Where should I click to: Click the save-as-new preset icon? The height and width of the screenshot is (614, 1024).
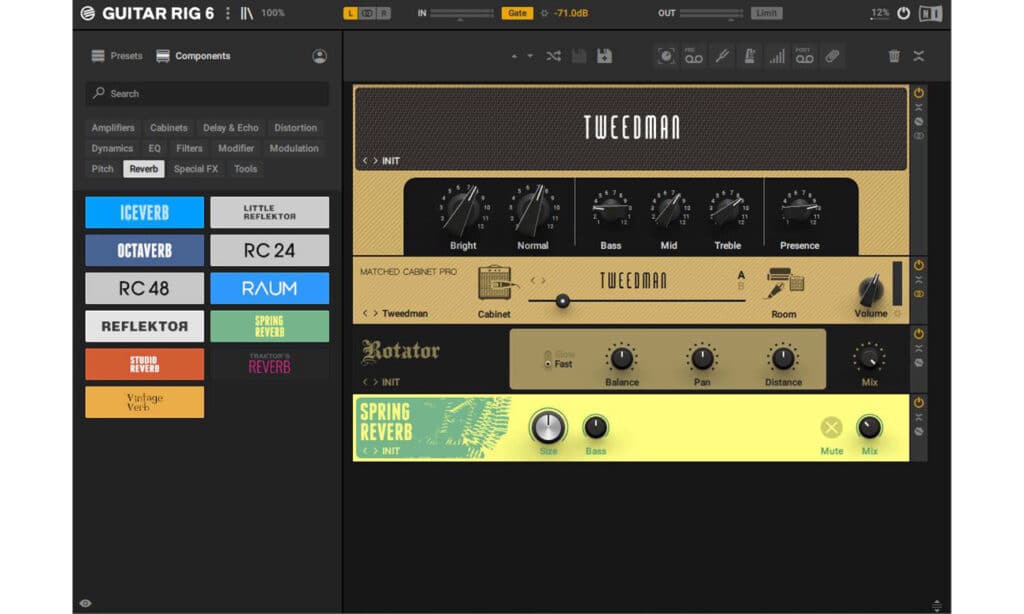click(x=605, y=56)
